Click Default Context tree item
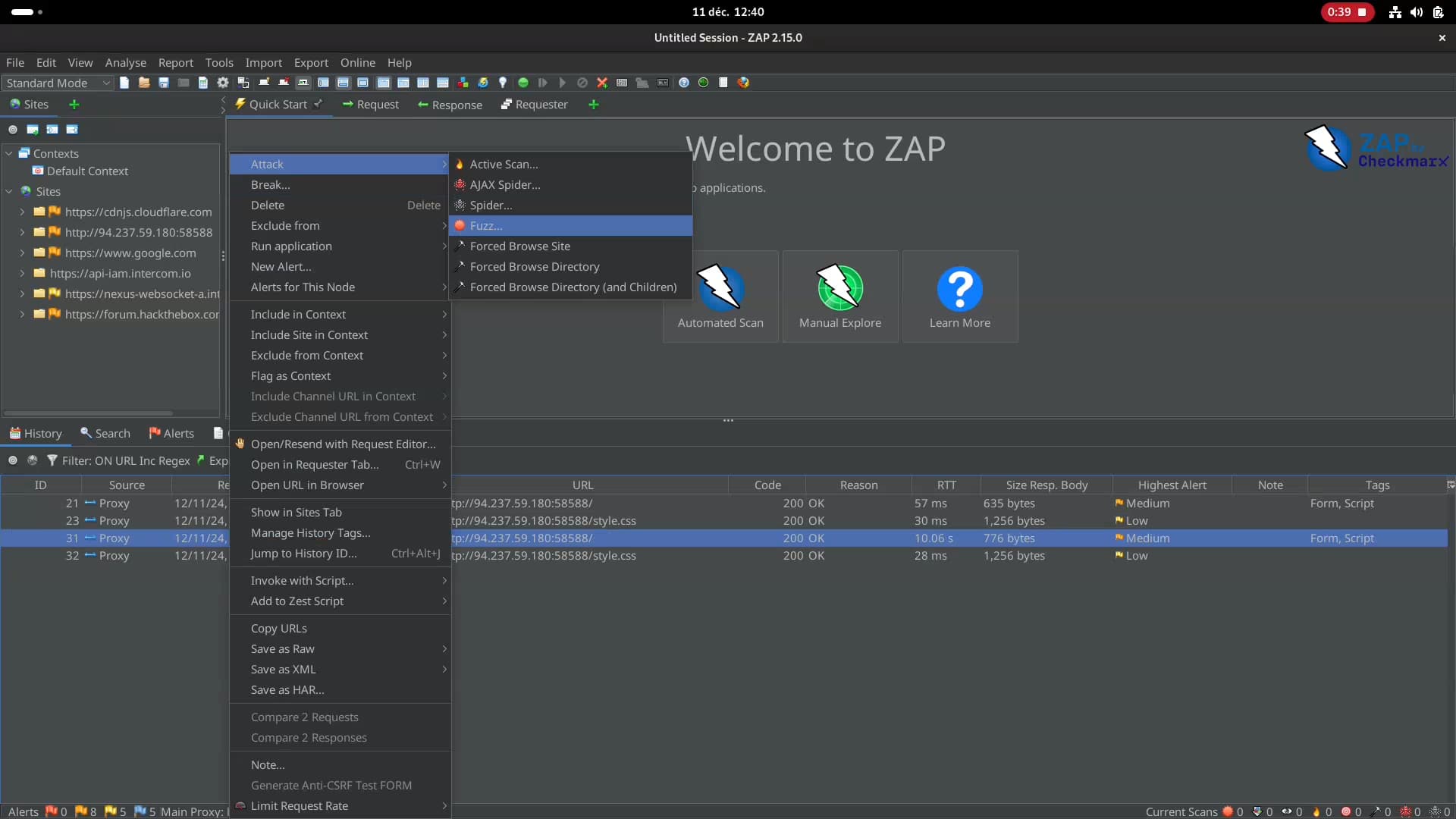 pos(80,171)
